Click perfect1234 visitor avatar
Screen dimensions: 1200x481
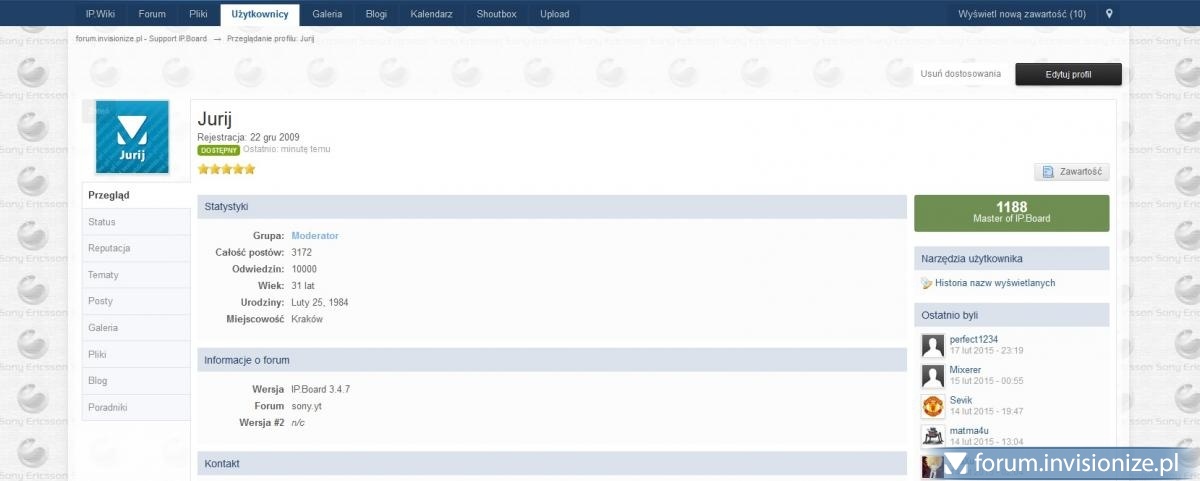[x=932, y=346]
